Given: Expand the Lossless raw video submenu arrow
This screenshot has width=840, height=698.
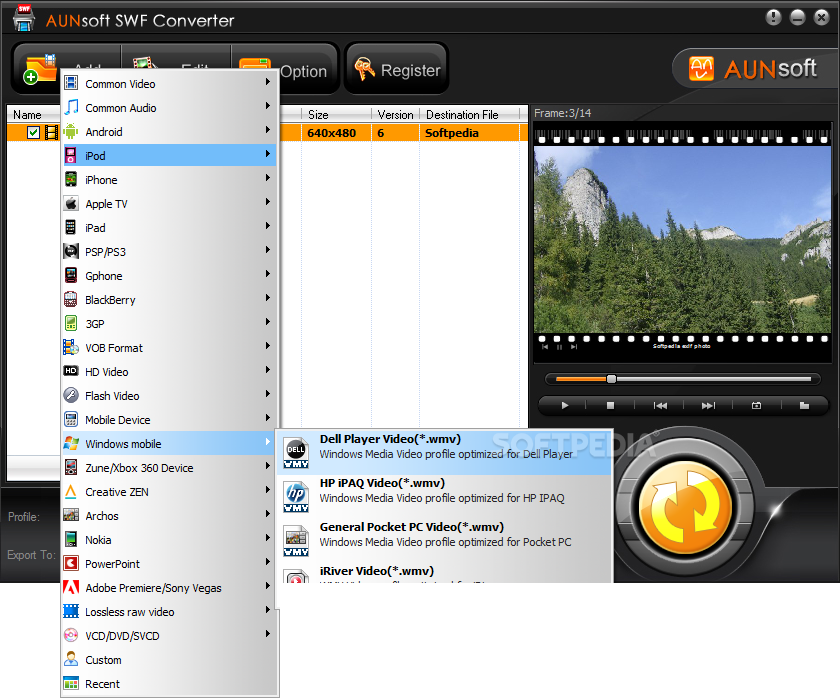Looking at the screenshot, I should [267, 610].
